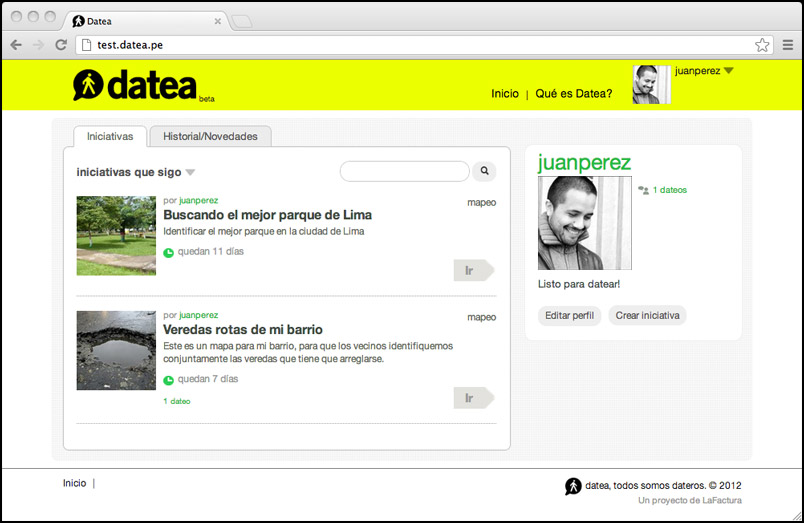
Task: Click author juanperez on the Veredas initiative
Action: click(x=198, y=315)
